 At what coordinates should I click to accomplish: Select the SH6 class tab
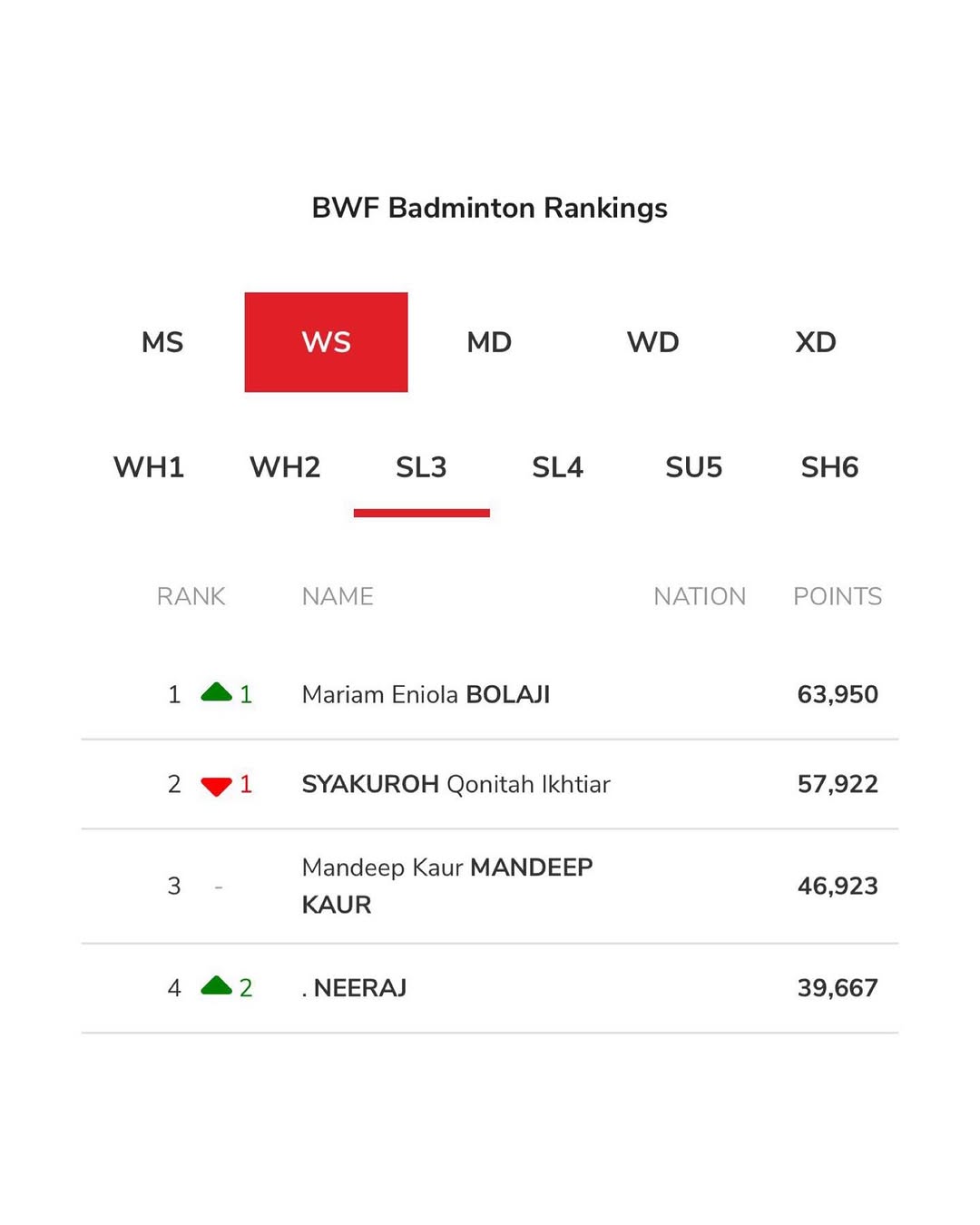click(x=829, y=467)
